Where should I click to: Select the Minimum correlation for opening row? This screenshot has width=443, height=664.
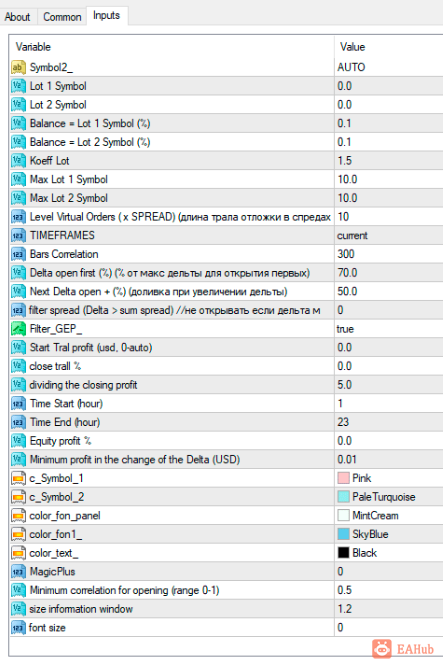click(x=227, y=590)
